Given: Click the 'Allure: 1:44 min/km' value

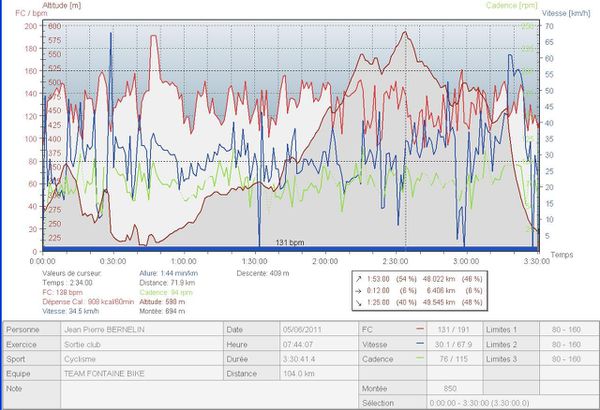Looking at the screenshot, I should tap(169, 273).
